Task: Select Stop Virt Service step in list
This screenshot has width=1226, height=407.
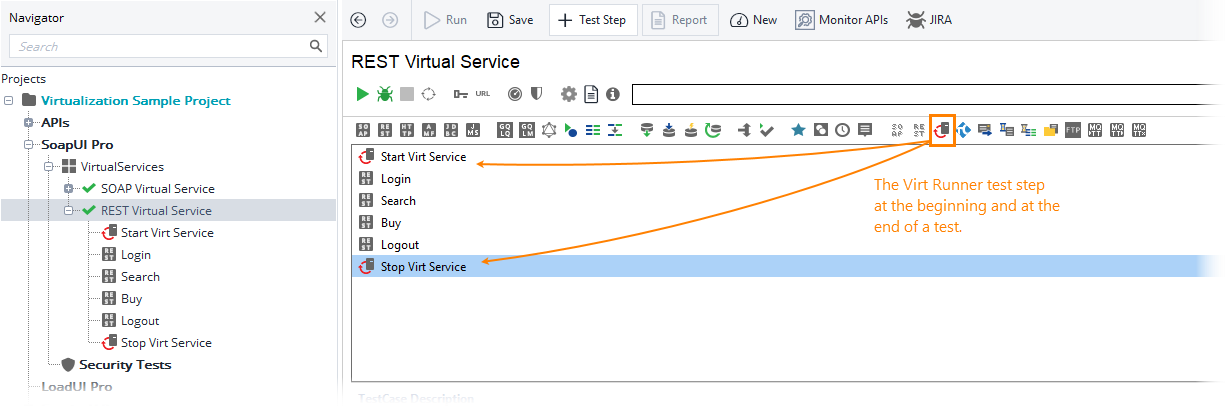Action: pos(423,267)
